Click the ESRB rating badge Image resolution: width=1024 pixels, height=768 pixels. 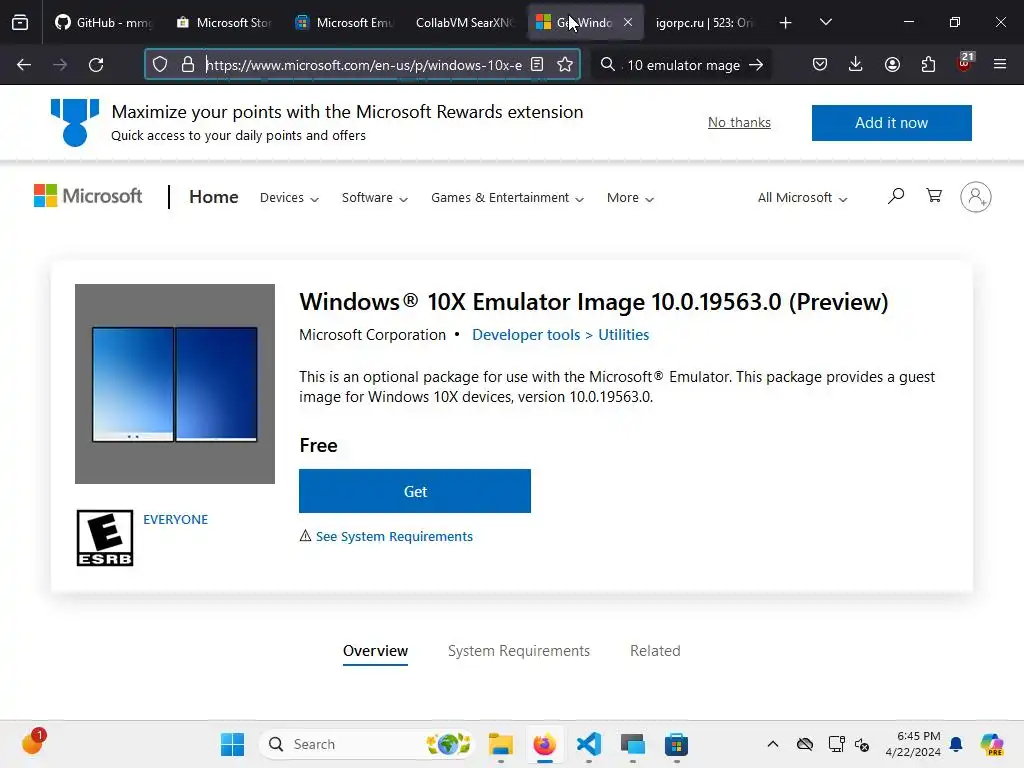point(105,538)
